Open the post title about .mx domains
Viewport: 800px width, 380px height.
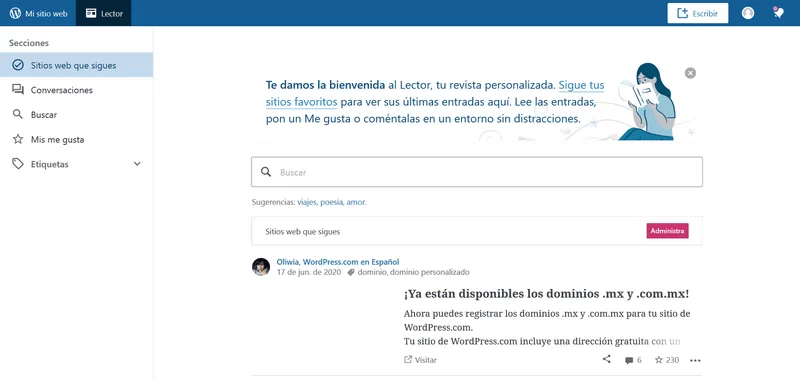pyautogui.click(x=546, y=294)
